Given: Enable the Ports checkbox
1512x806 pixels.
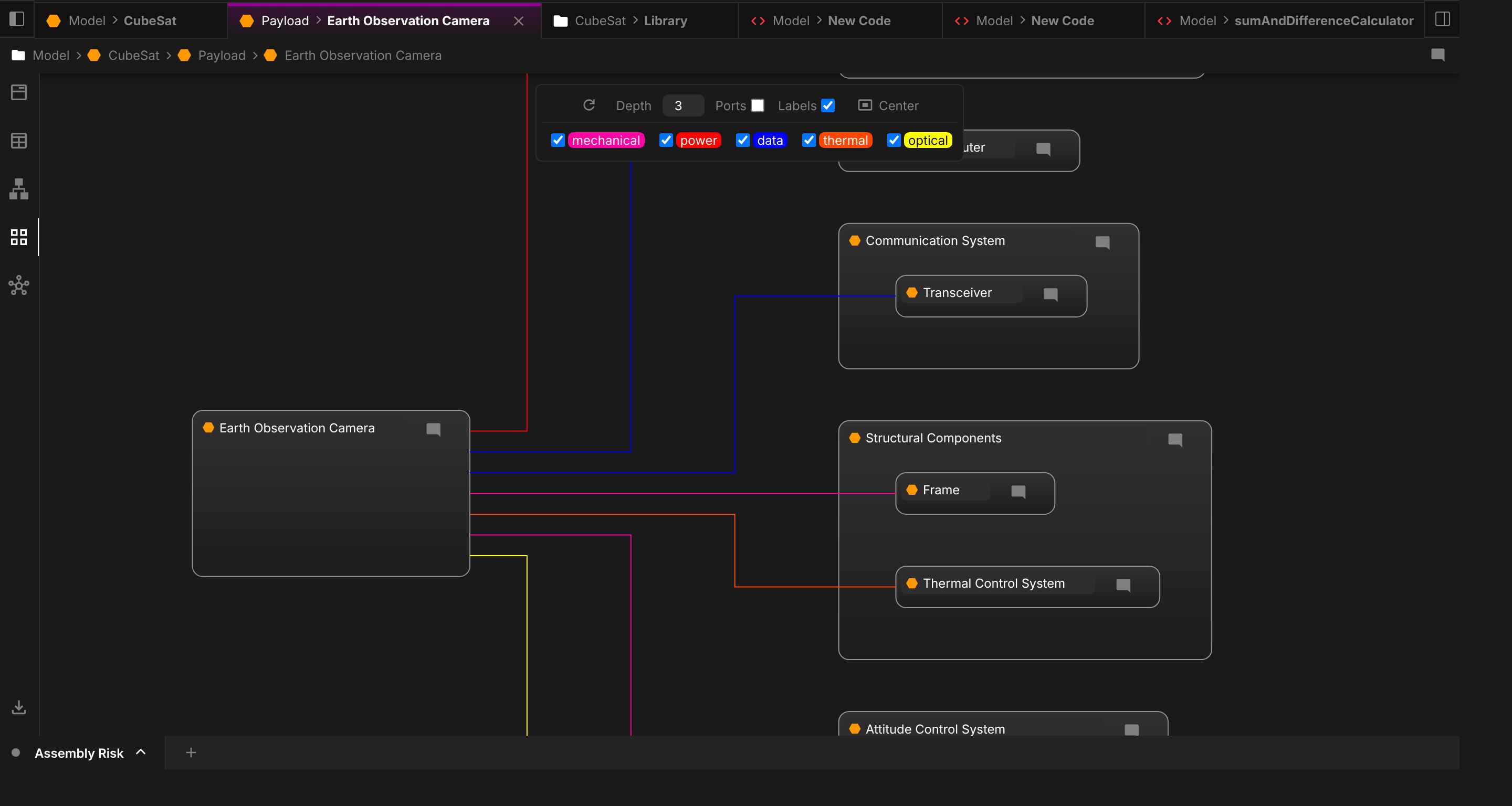Looking at the screenshot, I should 758,105.
